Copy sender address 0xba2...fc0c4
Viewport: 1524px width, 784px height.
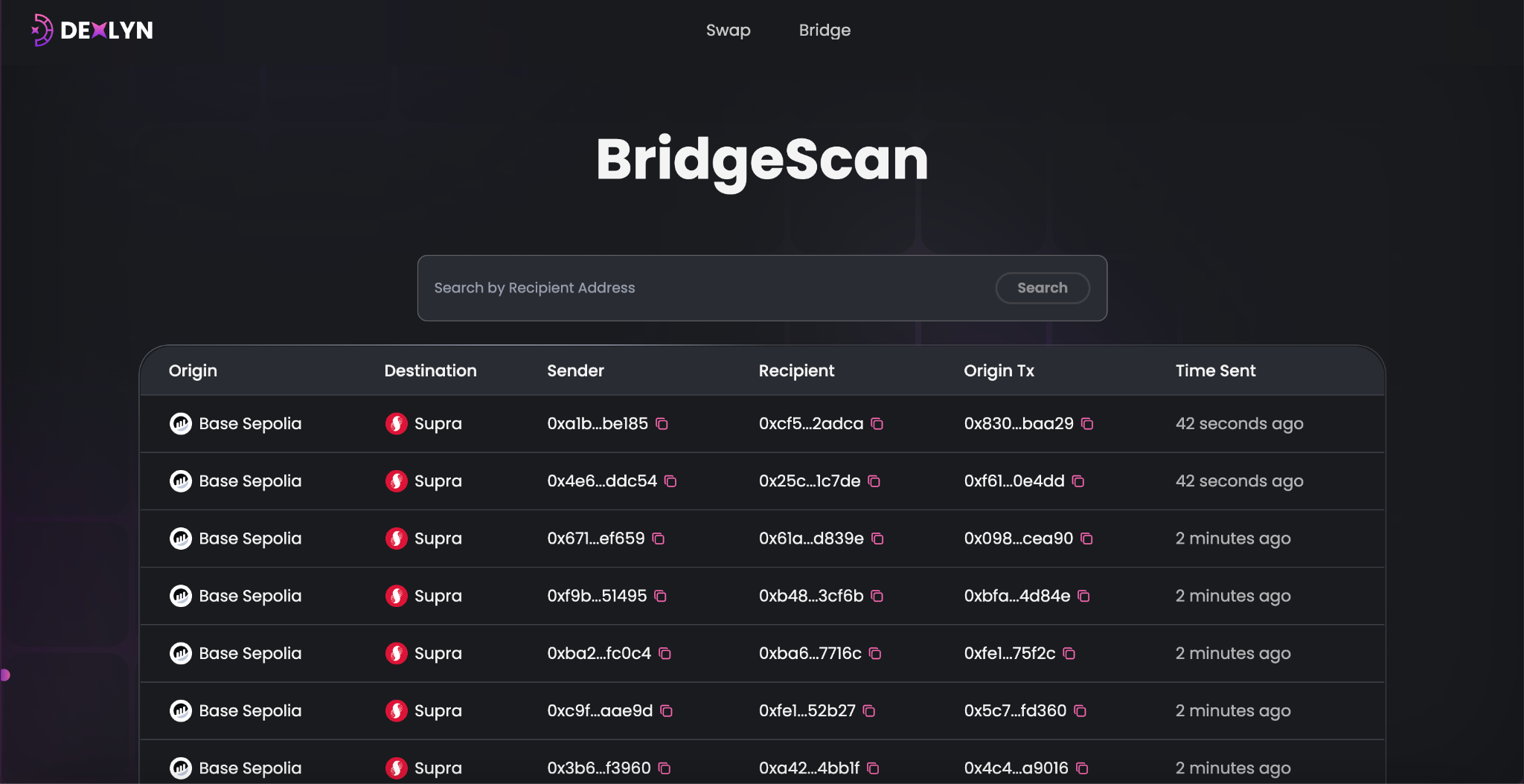tap(665, 654)
